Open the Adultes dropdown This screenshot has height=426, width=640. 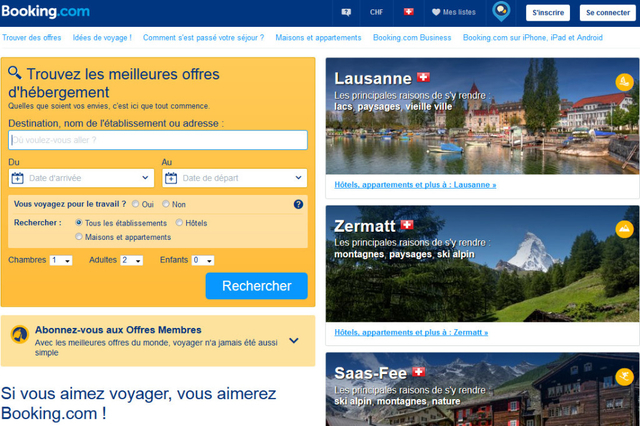click(x=131, y=260)
